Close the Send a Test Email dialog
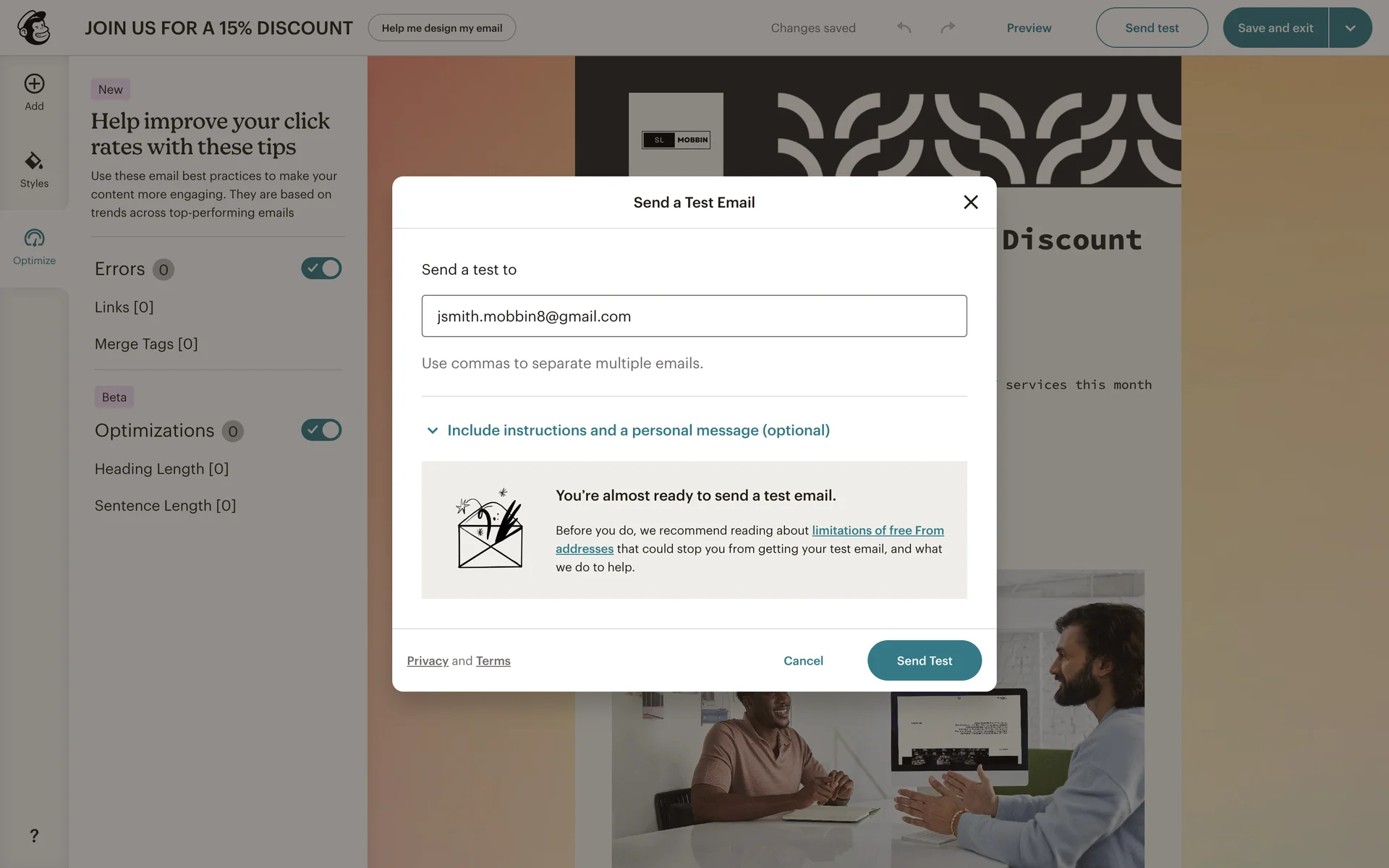Image resolution: width=1389 pixels, height=868 pixels. pyautogui.click(x=971, y=203)
